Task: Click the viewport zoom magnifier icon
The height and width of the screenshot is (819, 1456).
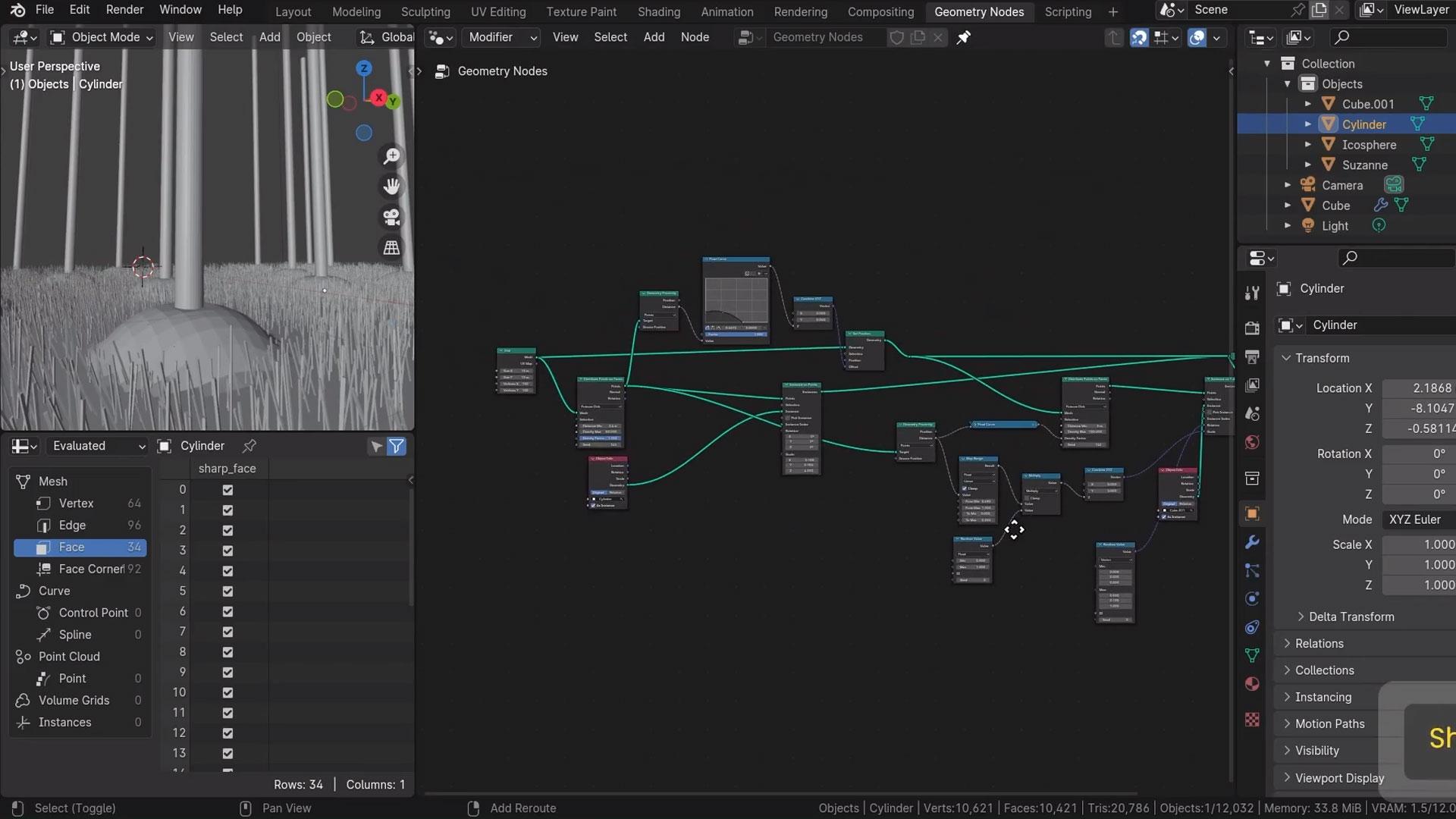Action: coord(391,156)
